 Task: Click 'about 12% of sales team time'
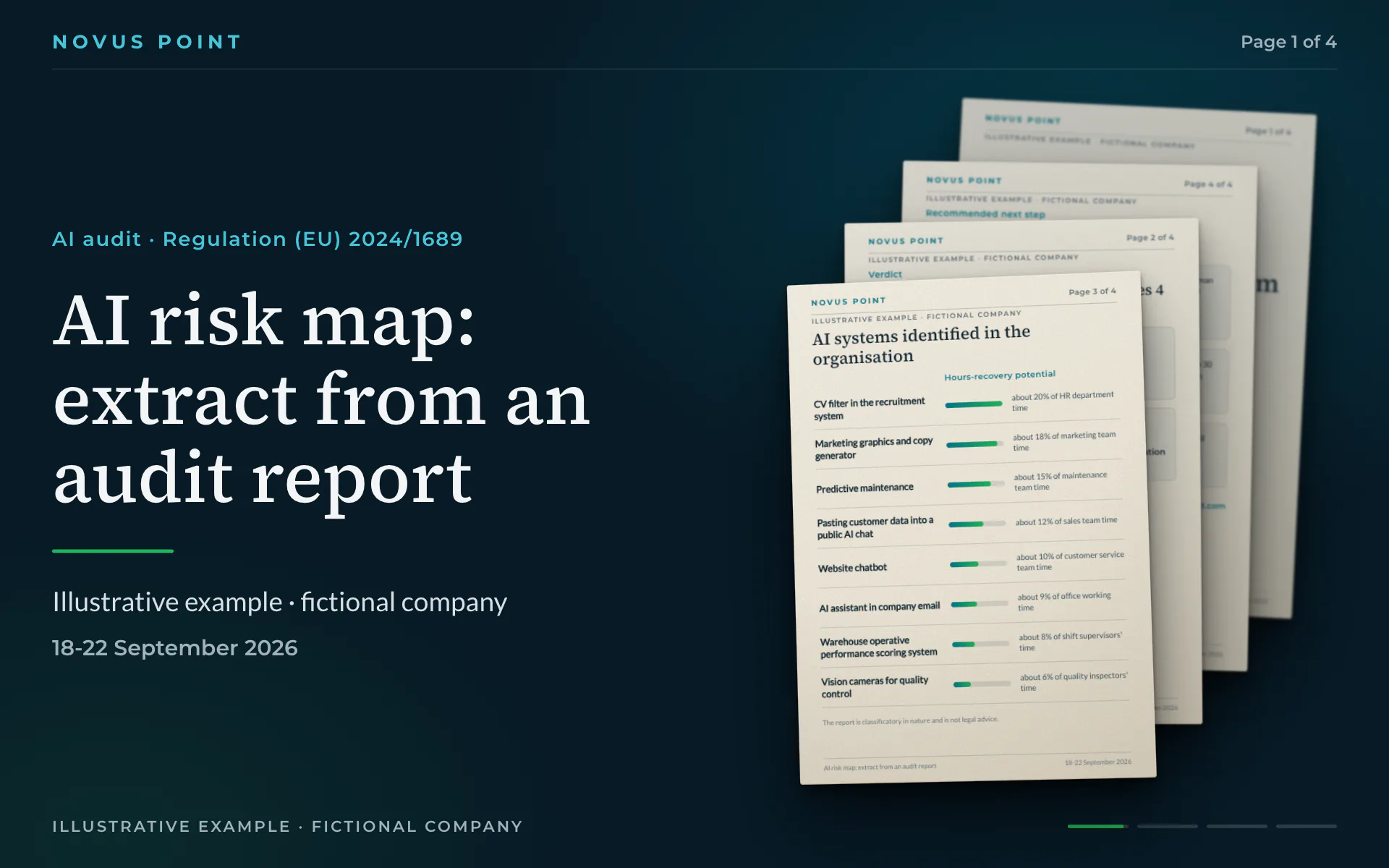(1066, 521)
